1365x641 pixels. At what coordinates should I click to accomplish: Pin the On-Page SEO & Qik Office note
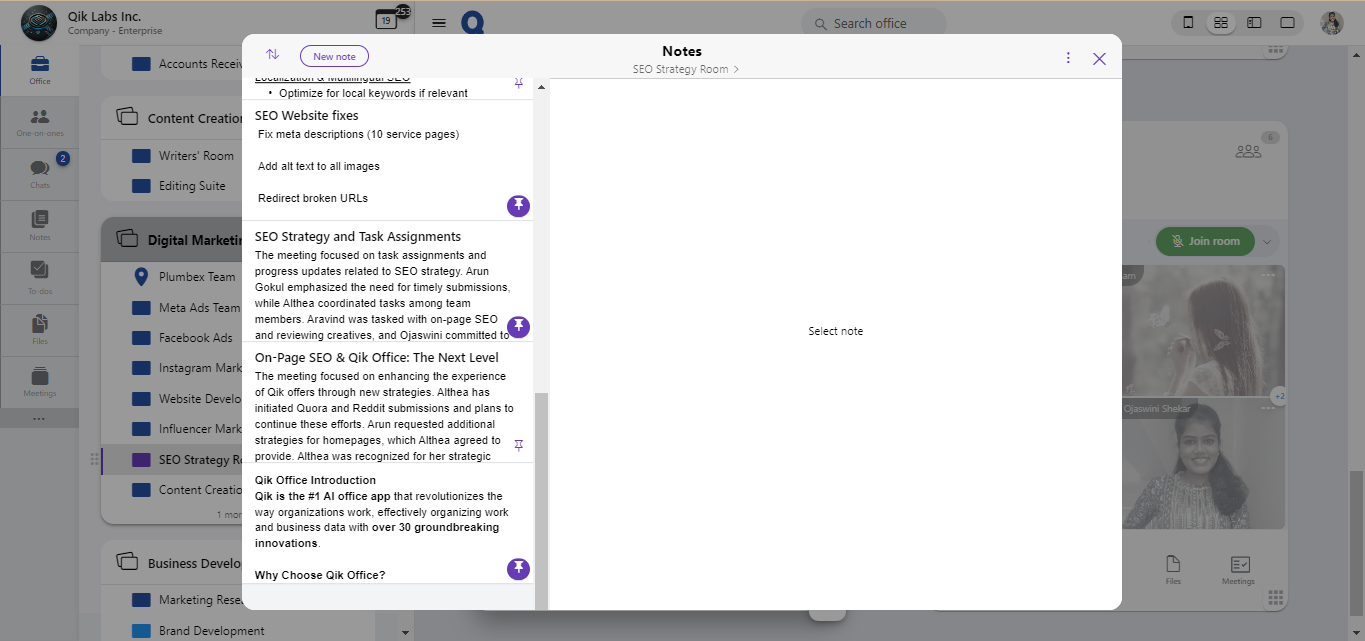[518, 445]
